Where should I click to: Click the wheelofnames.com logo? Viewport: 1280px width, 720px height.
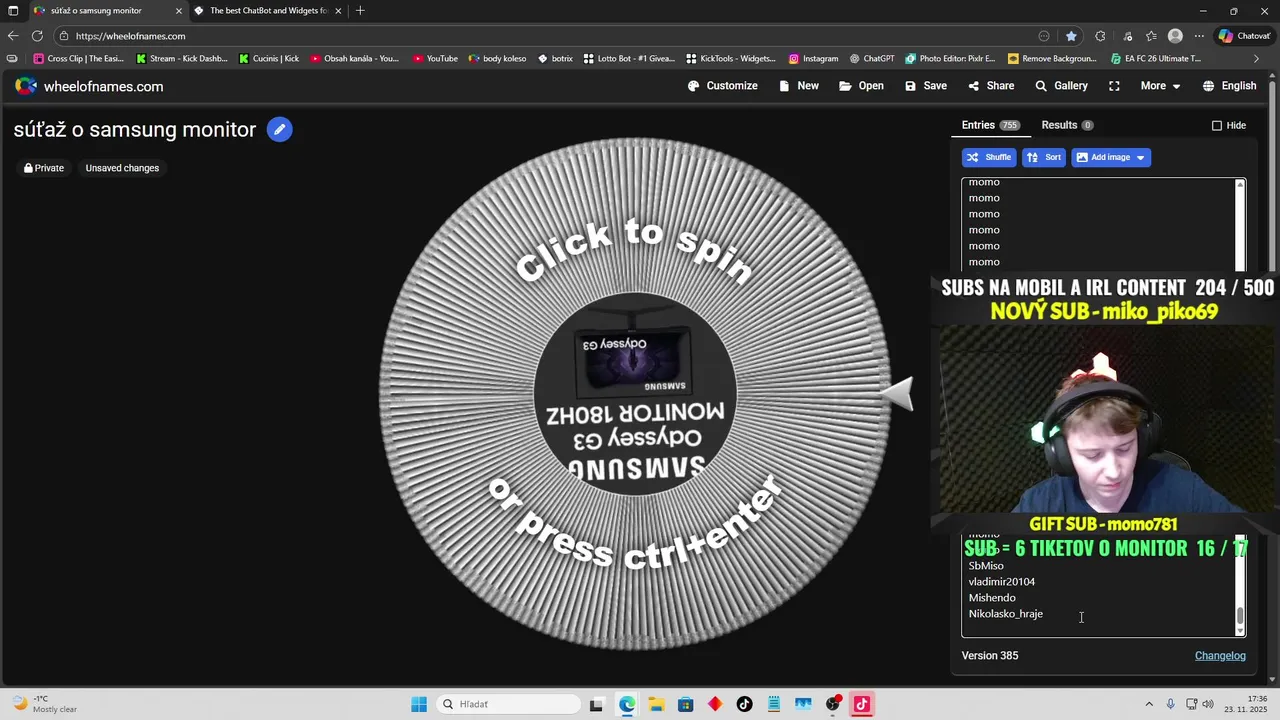tap(89, 86)
